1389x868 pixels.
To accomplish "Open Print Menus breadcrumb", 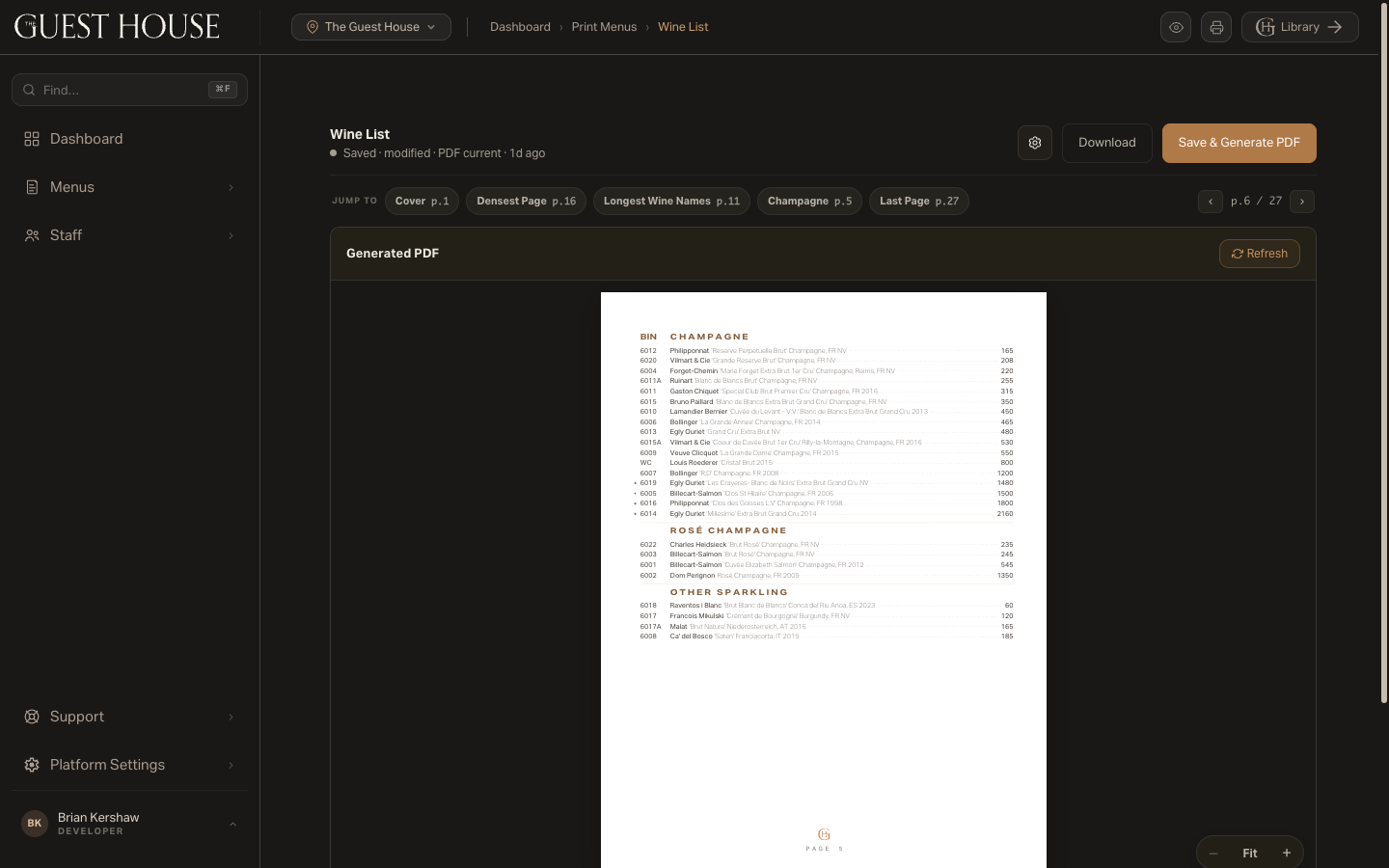I will point(604,27).
